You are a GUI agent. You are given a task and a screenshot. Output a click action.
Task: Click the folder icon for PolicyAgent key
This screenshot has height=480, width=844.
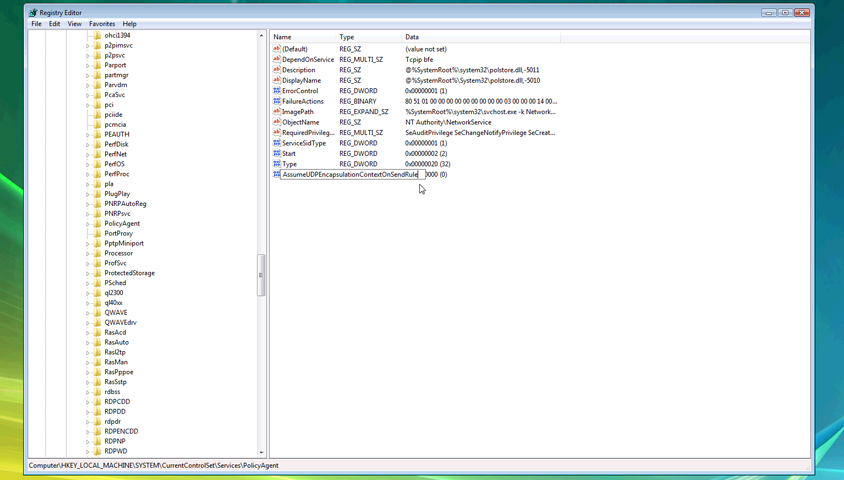tap(97, 223)
